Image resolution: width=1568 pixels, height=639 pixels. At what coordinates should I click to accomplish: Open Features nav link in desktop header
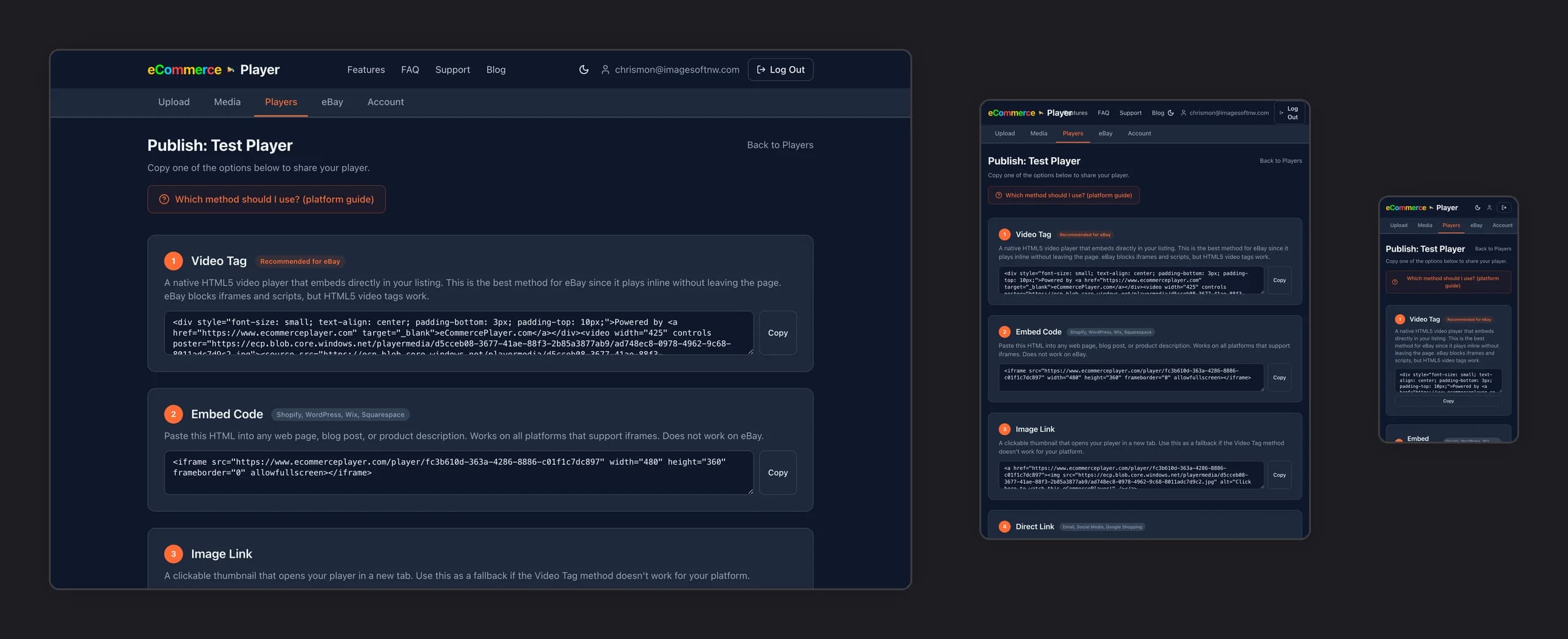click(366, 70)
